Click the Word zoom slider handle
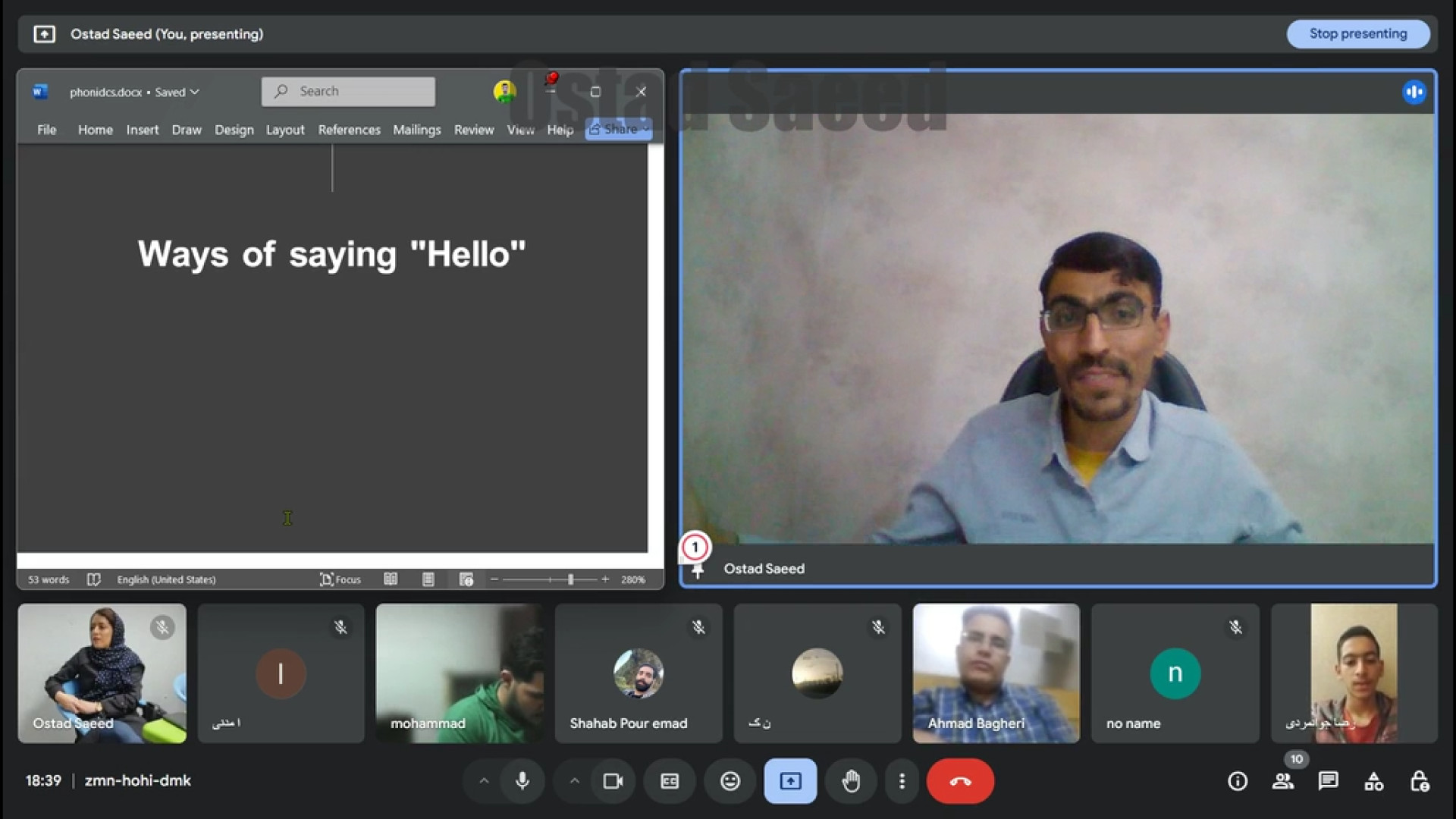This screenshot has width=1456, height=819. (x=571, y=579)
